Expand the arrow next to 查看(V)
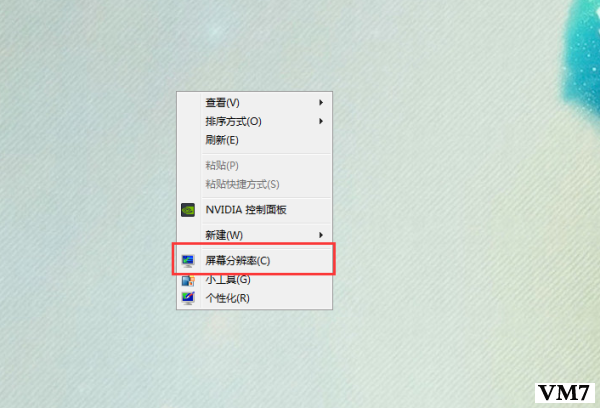 321,103
